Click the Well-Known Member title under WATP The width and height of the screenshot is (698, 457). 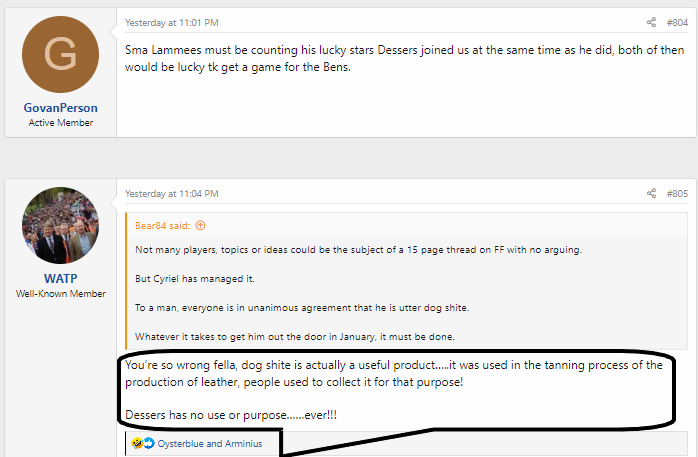(x=60, y=294)
